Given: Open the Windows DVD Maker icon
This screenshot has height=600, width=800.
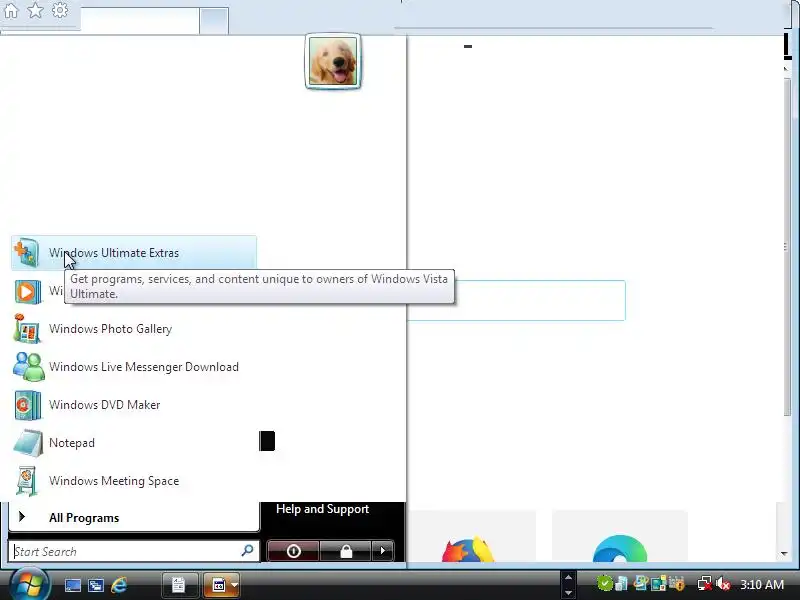Looking at the screenshot, I should click(x=28, y=405).
